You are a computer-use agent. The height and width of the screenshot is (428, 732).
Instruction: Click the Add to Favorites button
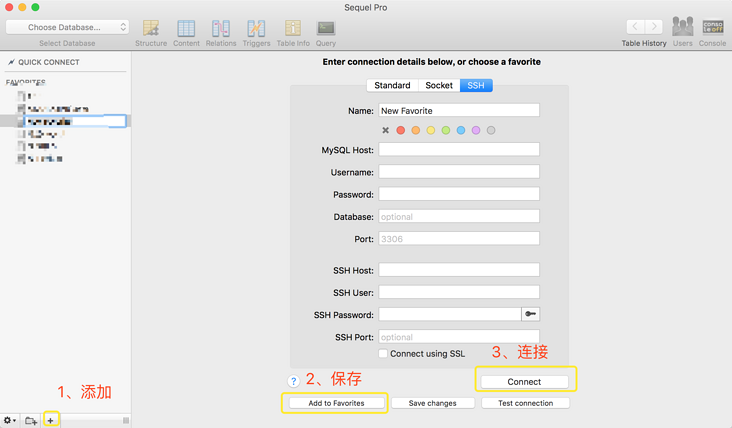click(x=336, y=403)
